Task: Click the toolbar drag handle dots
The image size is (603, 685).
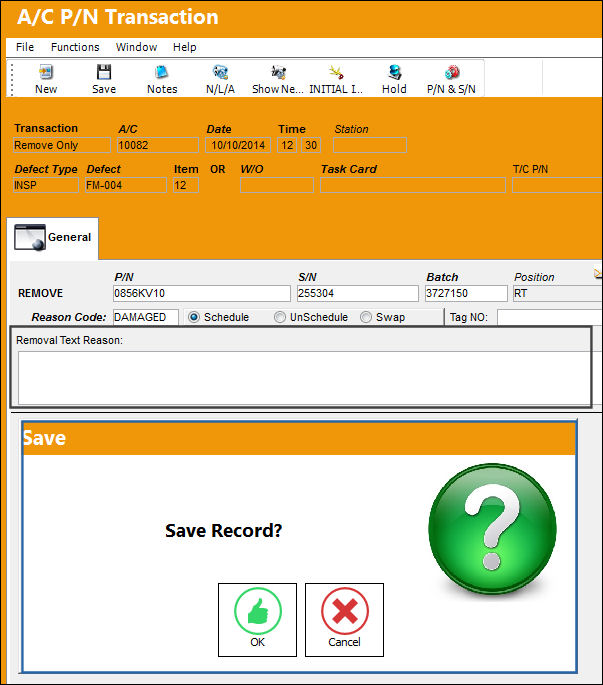Action: 12,80
